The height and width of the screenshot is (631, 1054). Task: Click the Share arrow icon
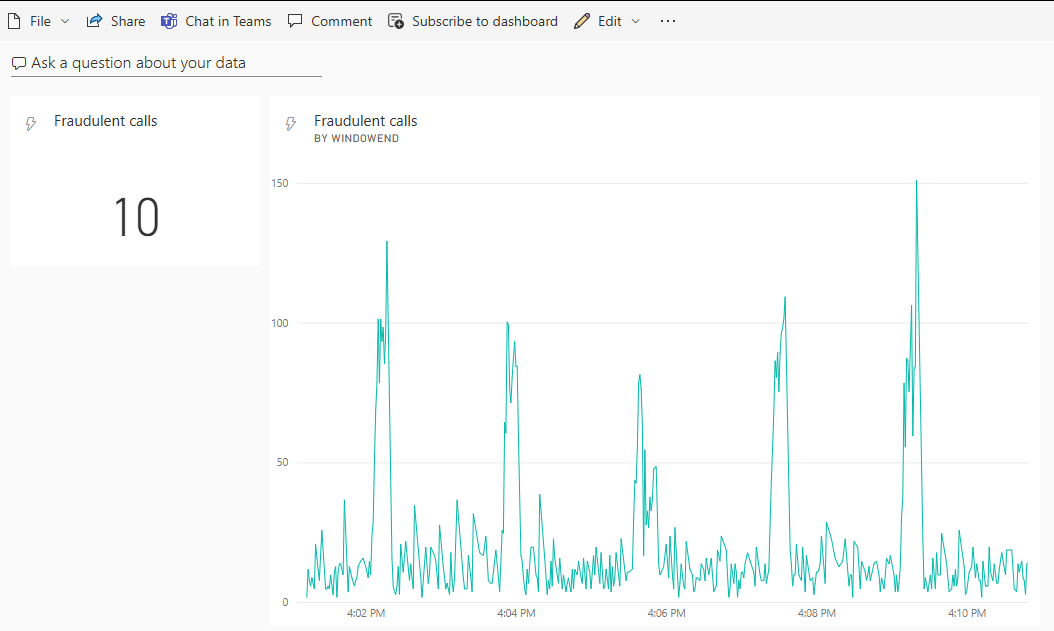(x=94, y=21)
